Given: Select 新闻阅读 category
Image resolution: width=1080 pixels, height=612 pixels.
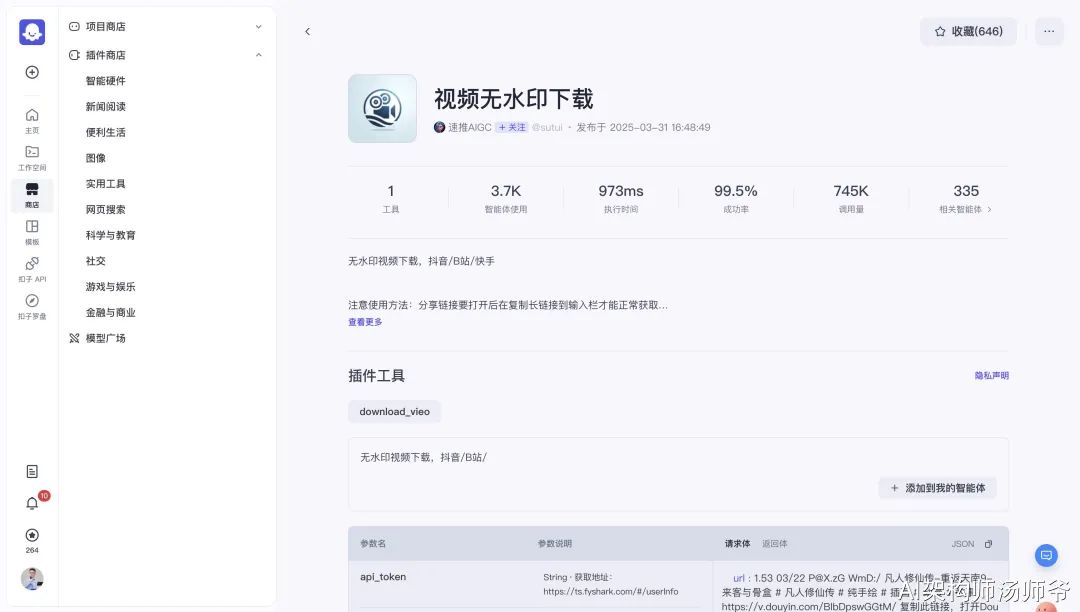Looking at the screenshot, I should point(105,107).
